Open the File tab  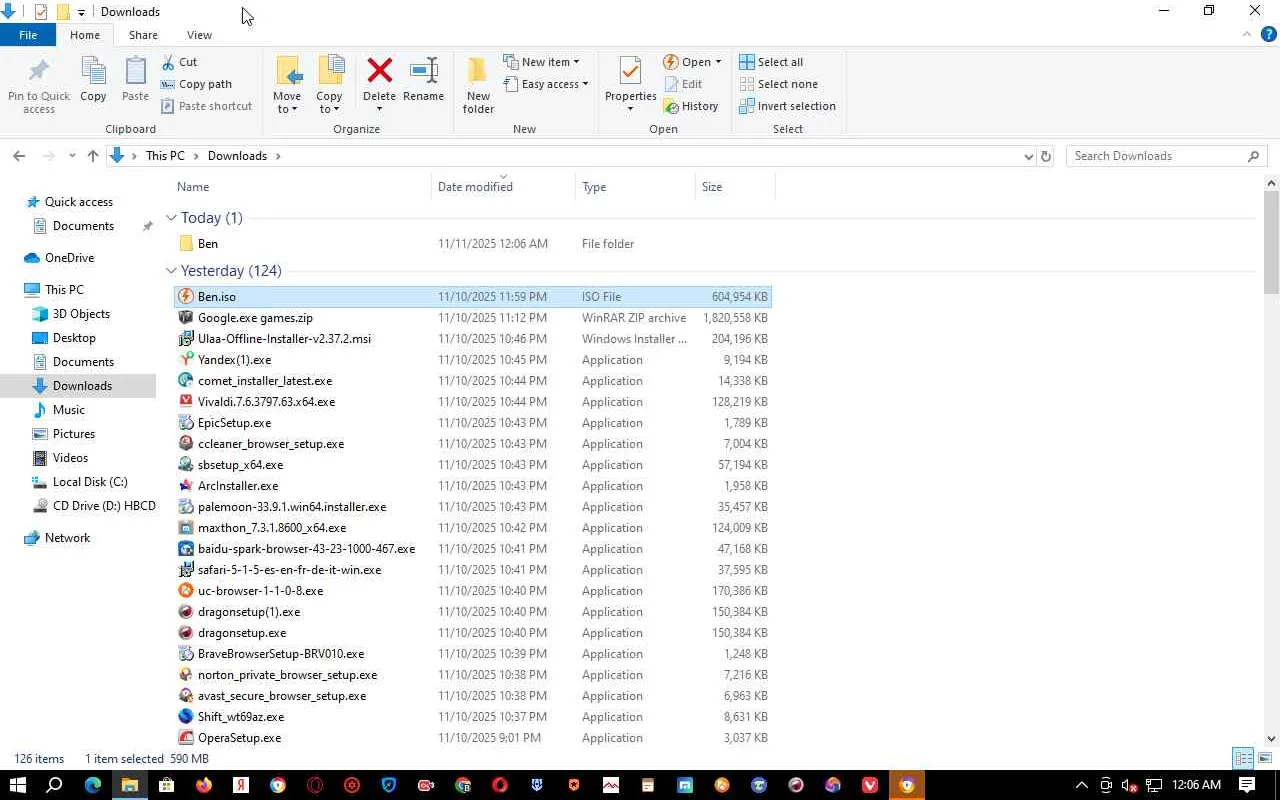pyautogui.click(x=28, y=35)
